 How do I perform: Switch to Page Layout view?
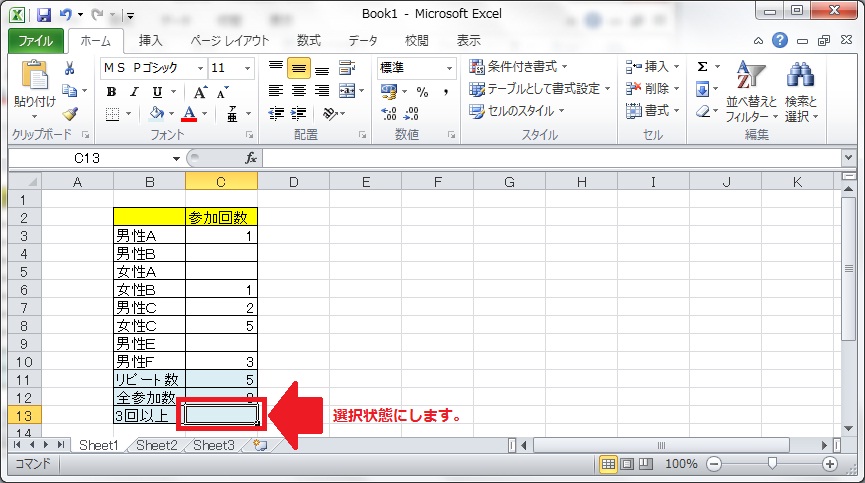click(627, 464)
